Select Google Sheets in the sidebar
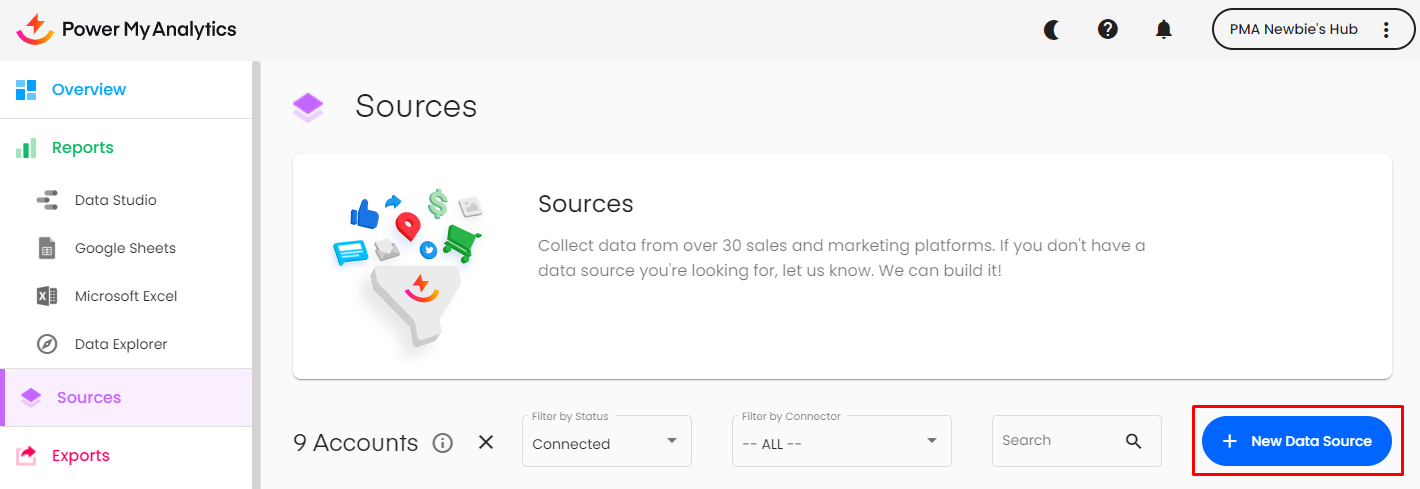Image resolution: width=1420 pixels, height=489 pixels. (125, 248)
